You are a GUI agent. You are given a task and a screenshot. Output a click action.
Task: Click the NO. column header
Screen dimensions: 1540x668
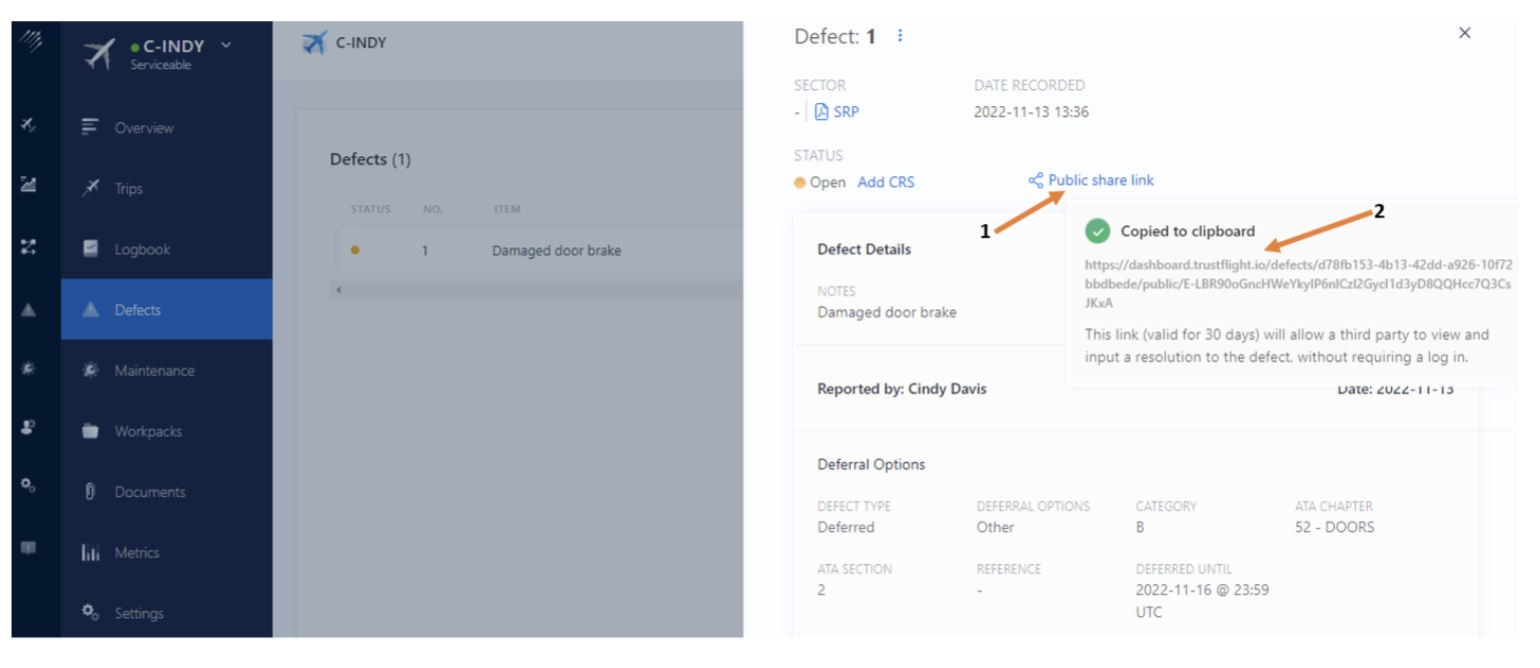click(432, 209)
